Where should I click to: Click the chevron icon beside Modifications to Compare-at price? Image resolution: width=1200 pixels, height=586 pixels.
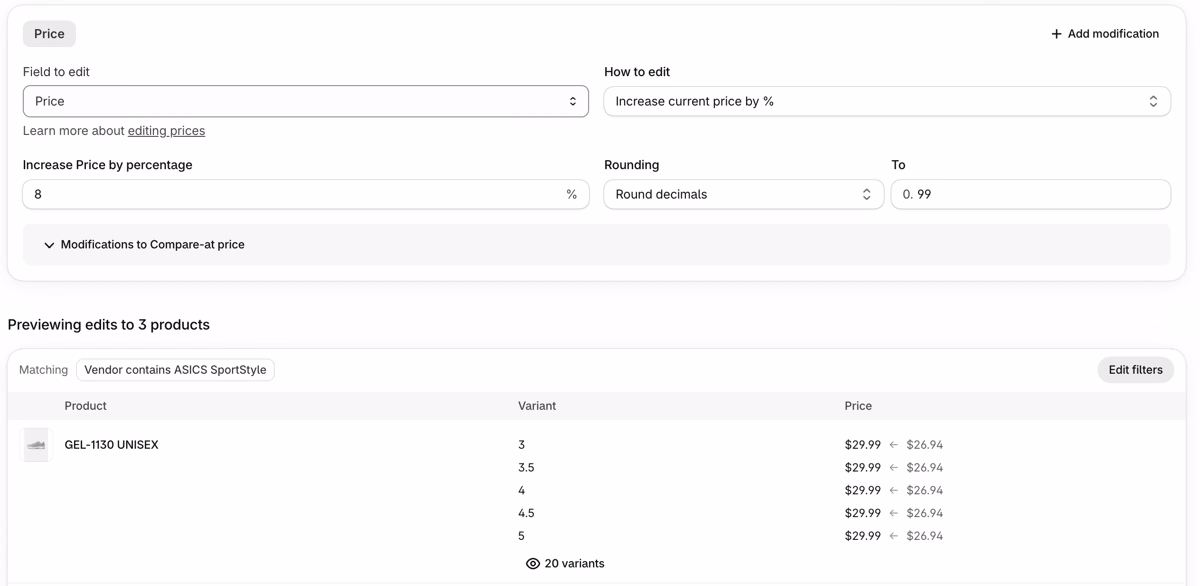[x=49, y=245]
